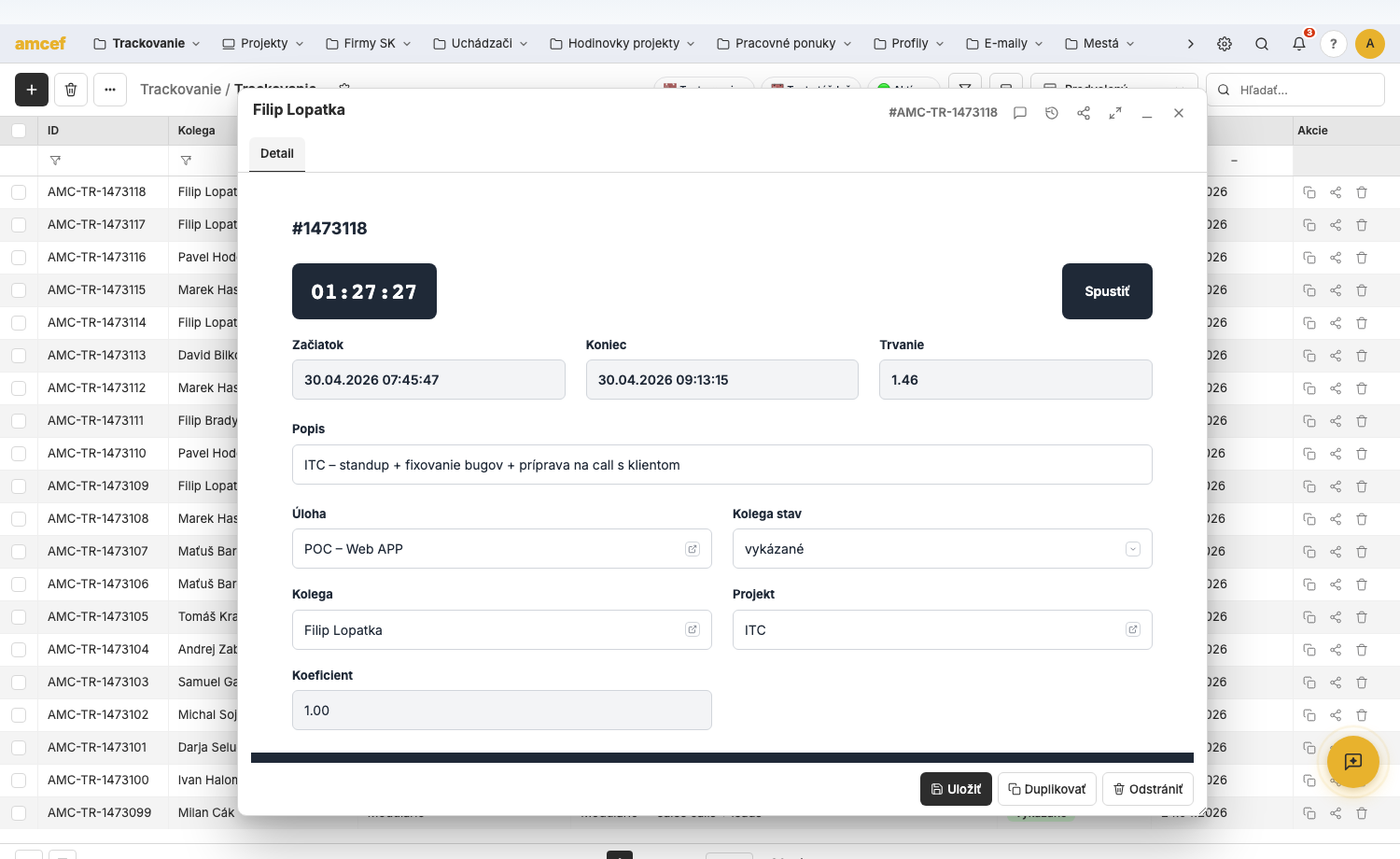1400x859 pixels.
Task: Click the Trackovanie breadcrumb link
Action: [180, 90]
